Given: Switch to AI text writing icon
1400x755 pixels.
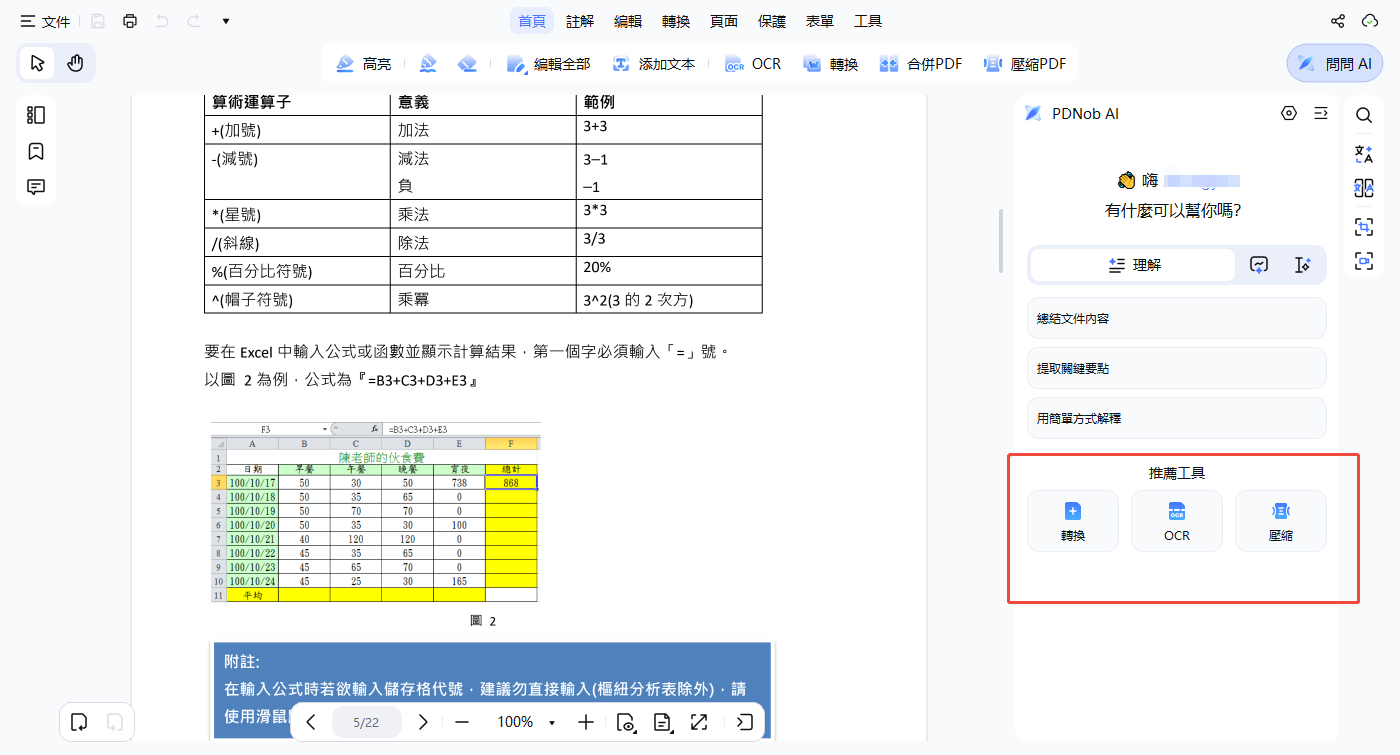Looking at the screenshot, I should (1302, 265).
